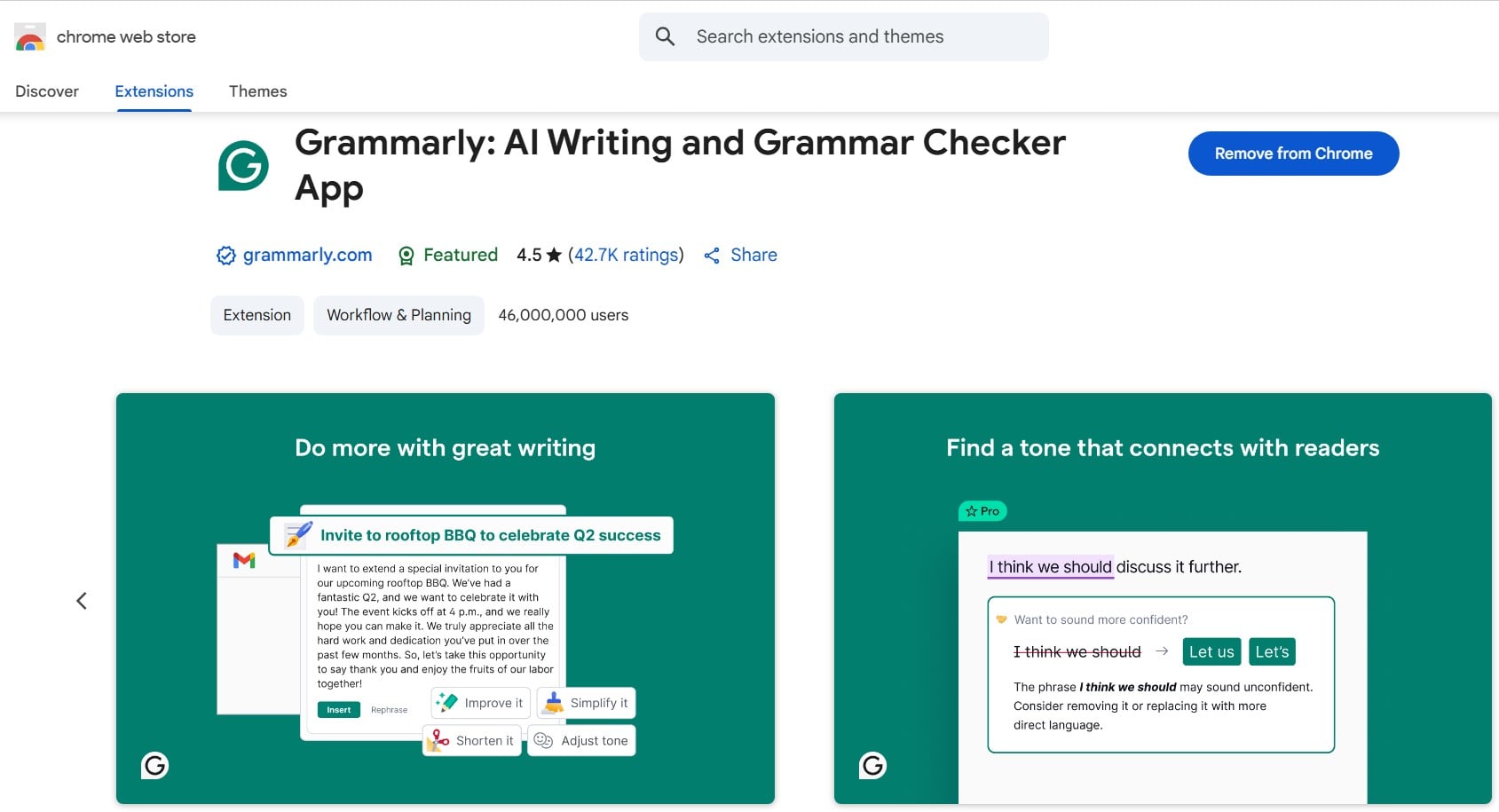The image size is (1499, 812).
Task: Open the Discover tab
Action: click(x=47, y=91)
